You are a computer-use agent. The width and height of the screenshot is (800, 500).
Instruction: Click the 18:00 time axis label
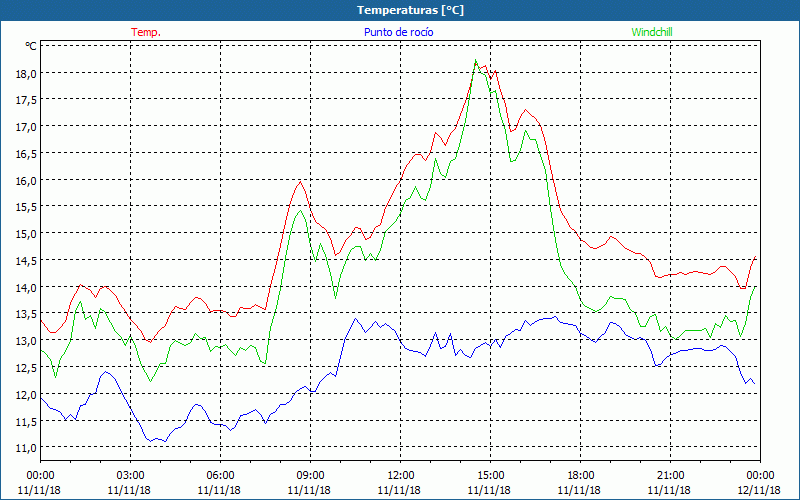[x=580, y=476]
